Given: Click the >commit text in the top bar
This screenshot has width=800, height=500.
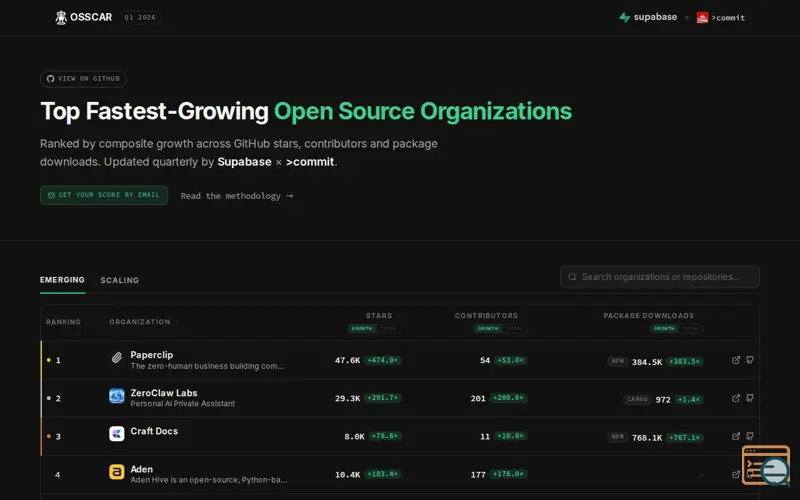Looking at the screenshot, I should pyautogui.click(x=728, y=18).
